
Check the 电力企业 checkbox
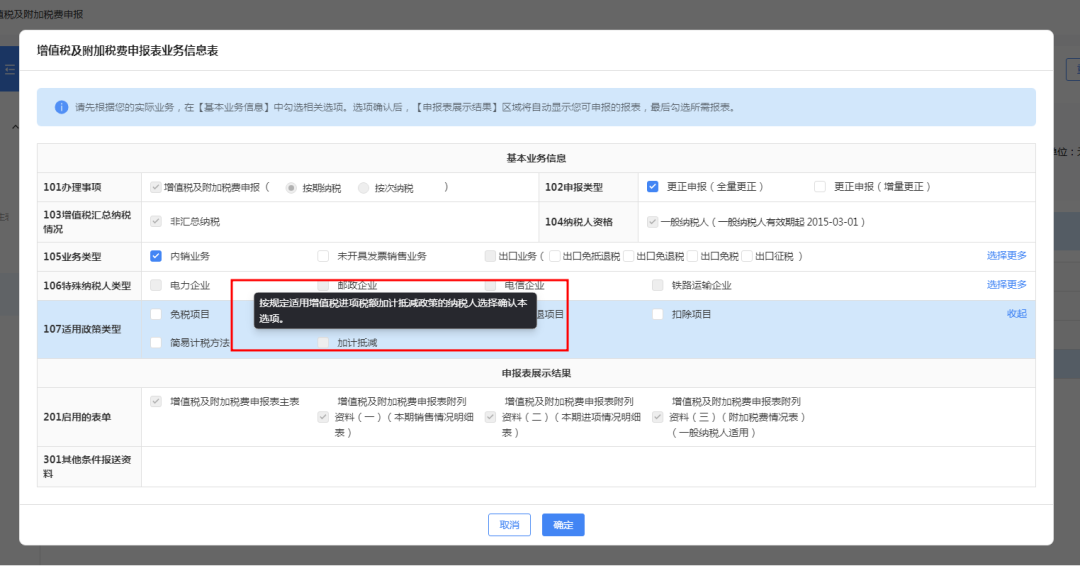pyautogui.click(x=156, y=285)
